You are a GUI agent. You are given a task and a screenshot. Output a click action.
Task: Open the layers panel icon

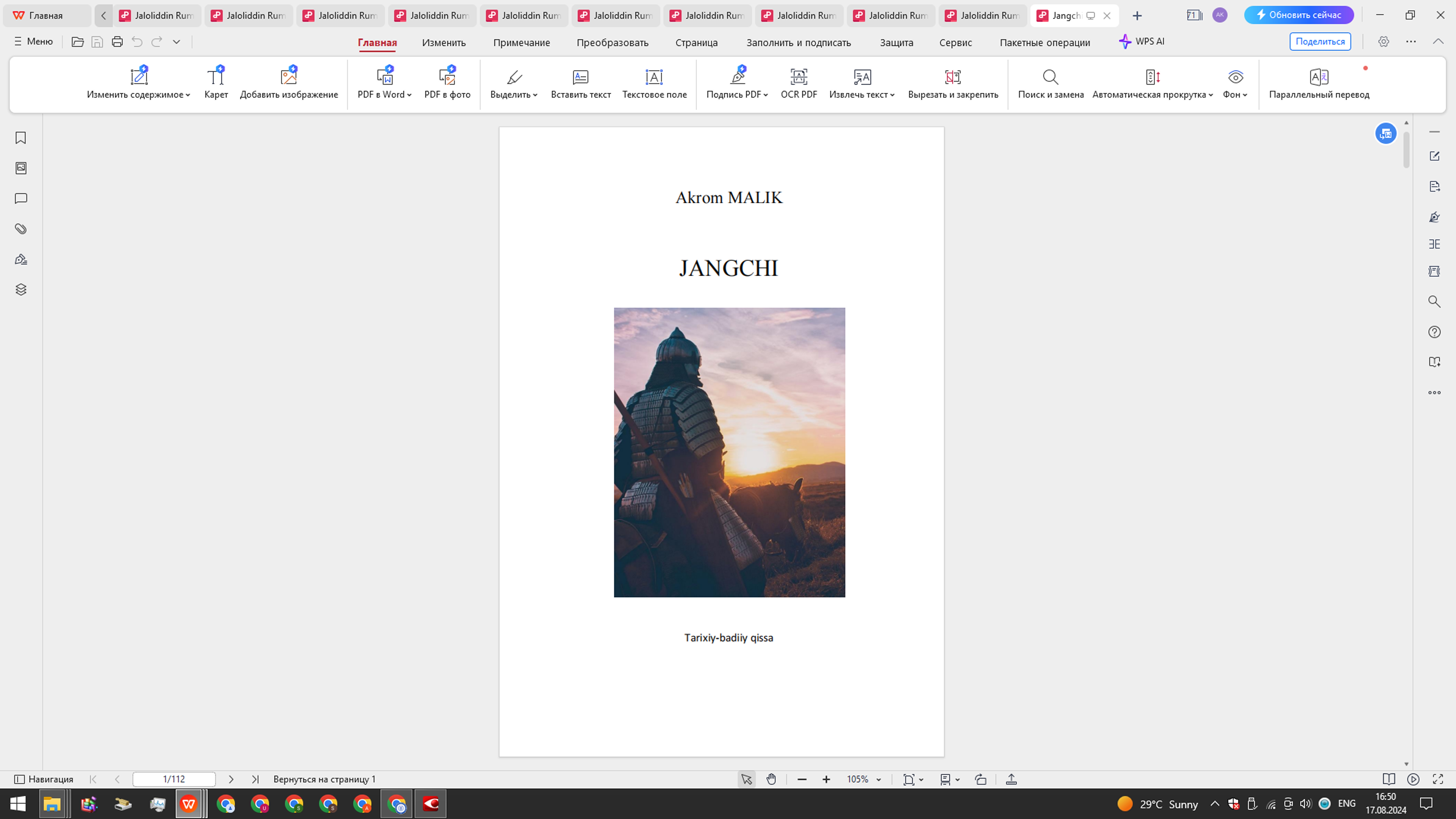21,289
